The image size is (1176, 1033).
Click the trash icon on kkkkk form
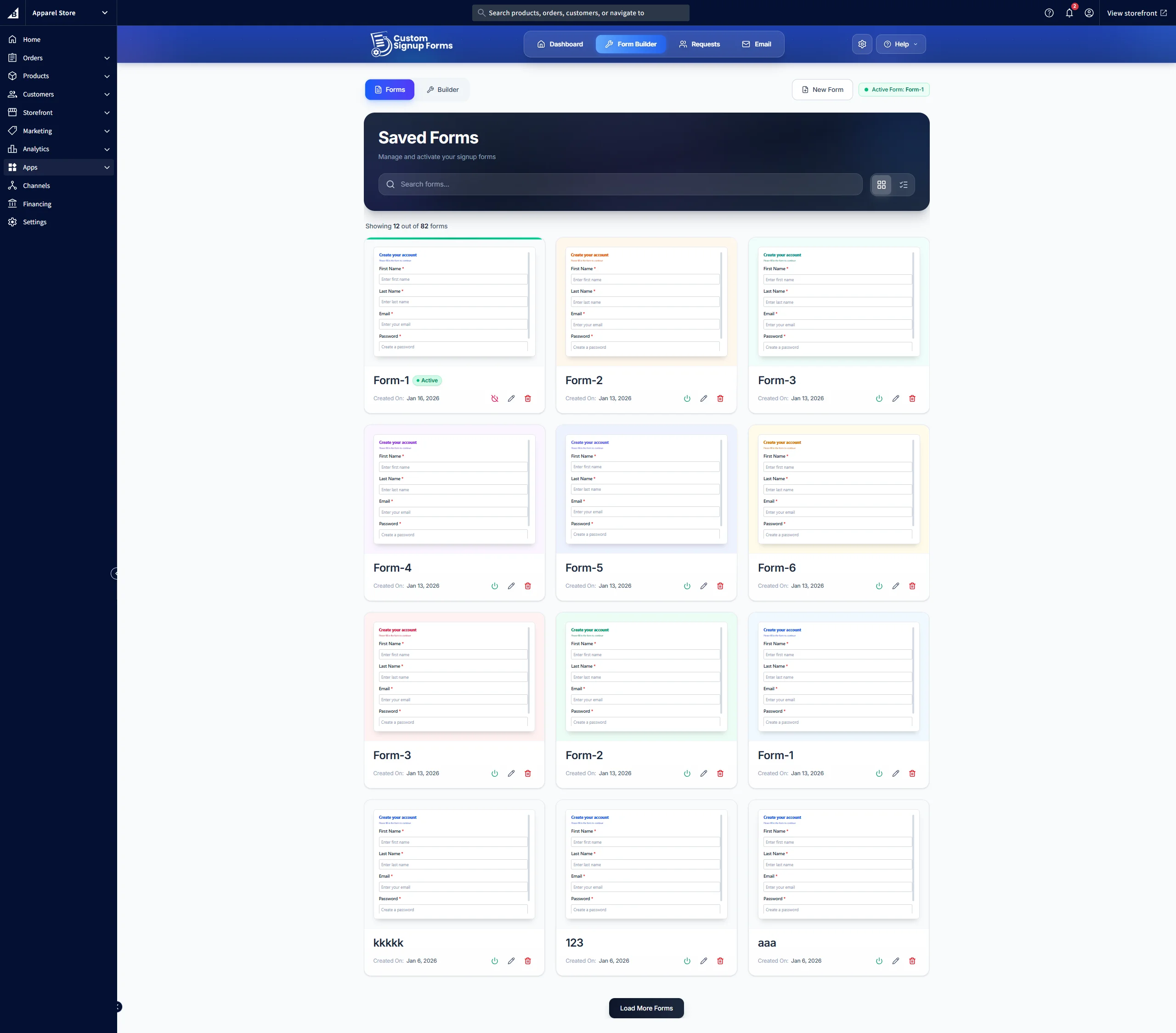[x=527, y=960]
